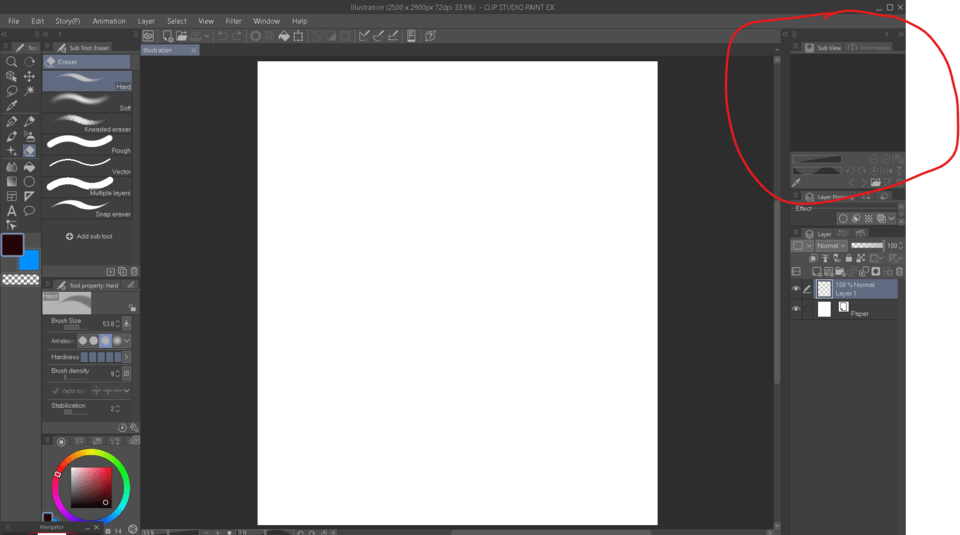Select the Fill bucket tool in toolbox
Screen dimensions: 960x535
pos(29,166)
